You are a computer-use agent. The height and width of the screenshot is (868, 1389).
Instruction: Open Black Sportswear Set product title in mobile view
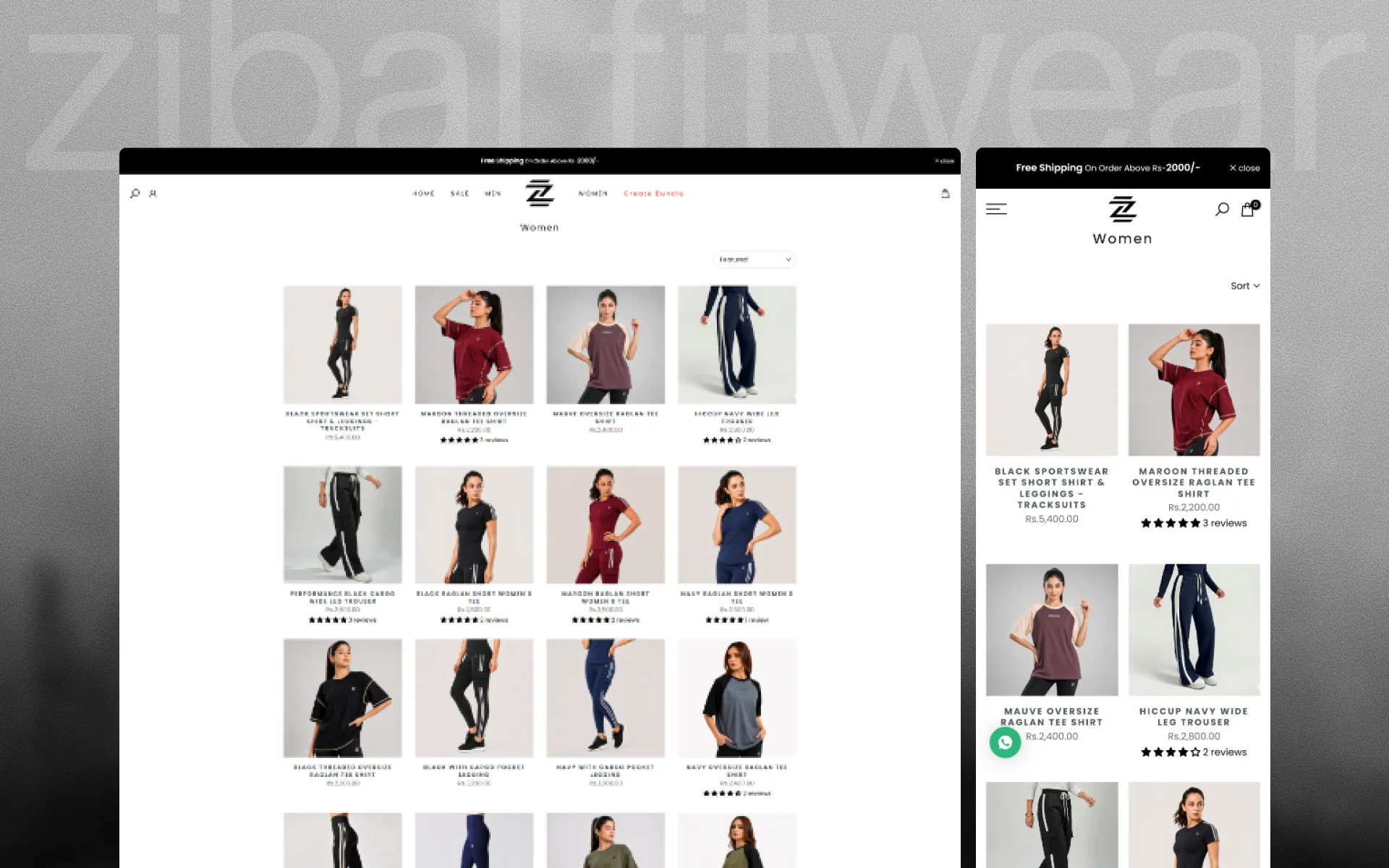[x=1052, y=488]
